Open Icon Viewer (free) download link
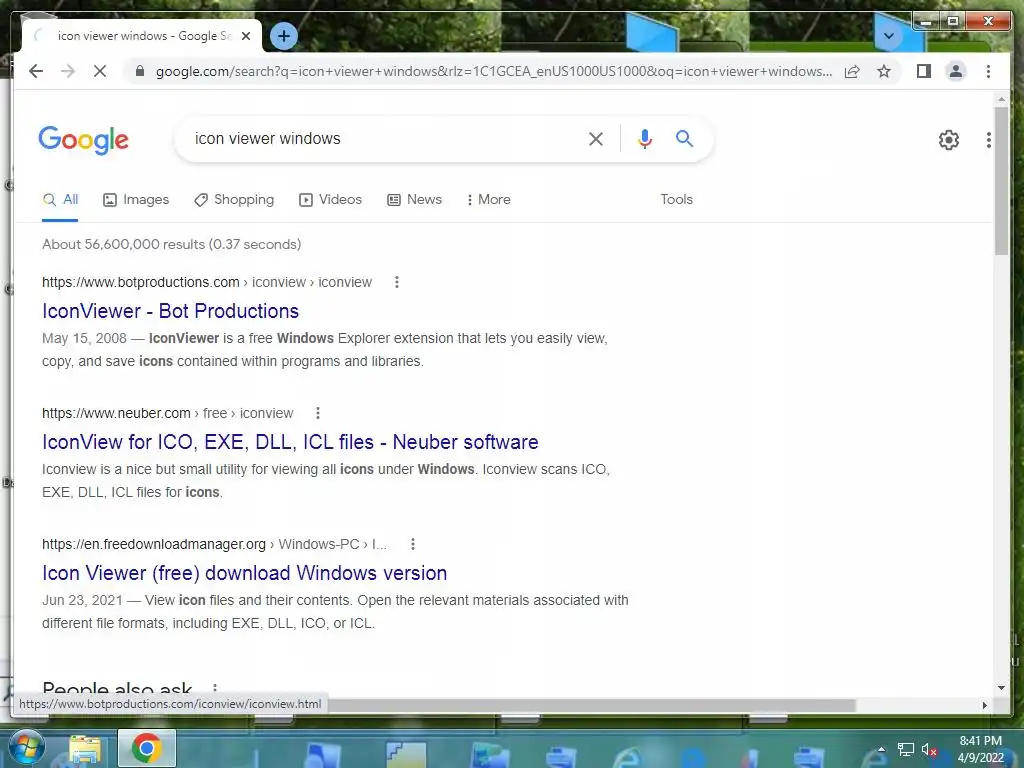This screenshot has height=768, width=1024. (244, 573)
